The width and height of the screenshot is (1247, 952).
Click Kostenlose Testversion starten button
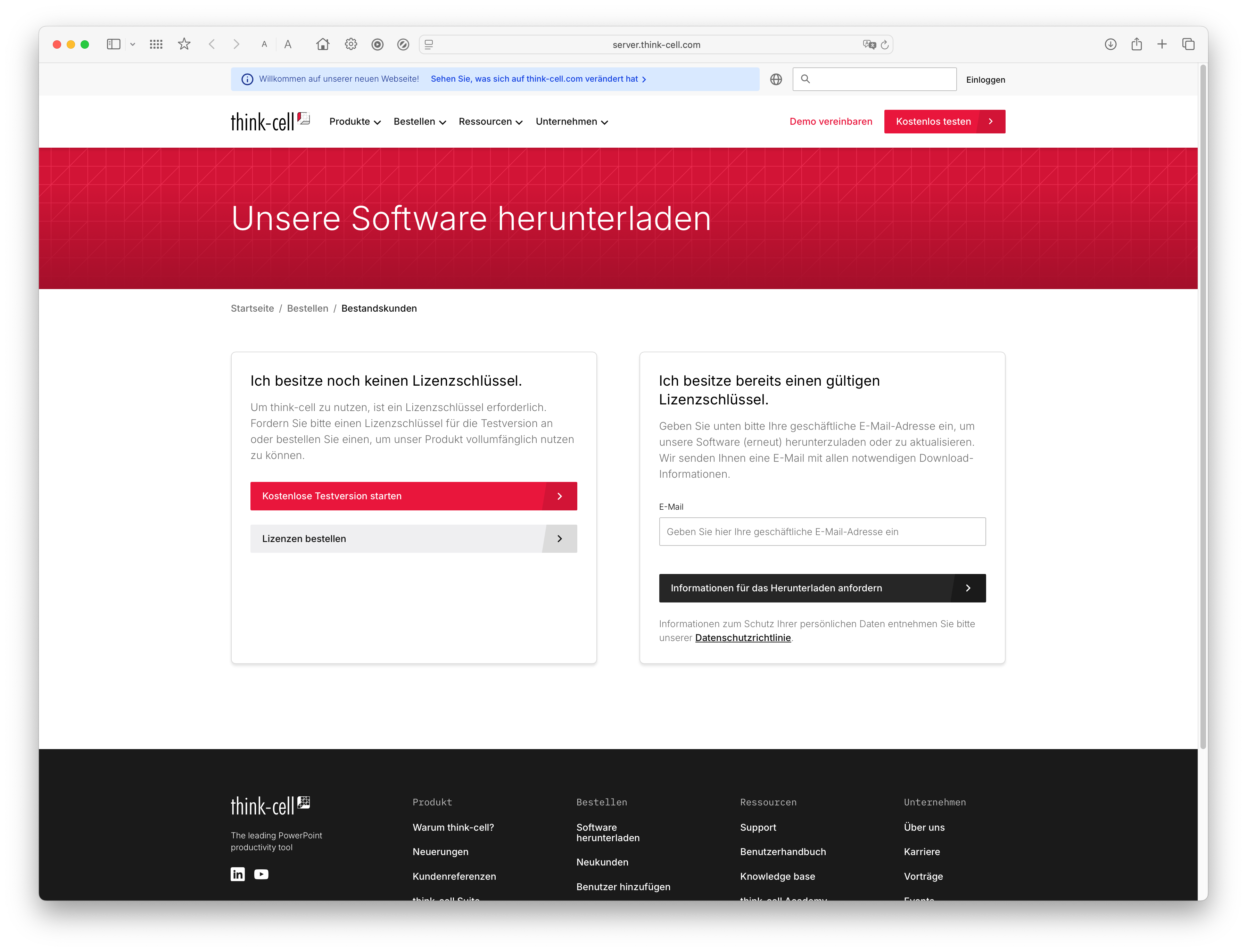tap(414, 496)
